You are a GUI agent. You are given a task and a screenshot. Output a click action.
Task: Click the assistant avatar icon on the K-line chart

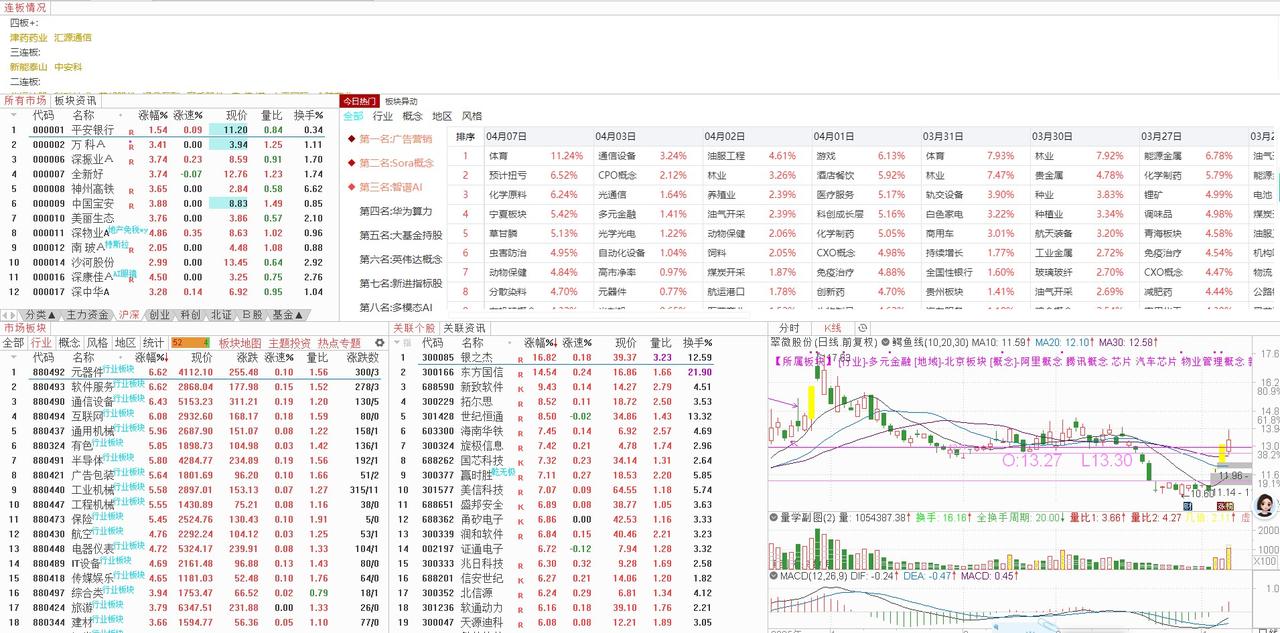[x=1263, y=505]
